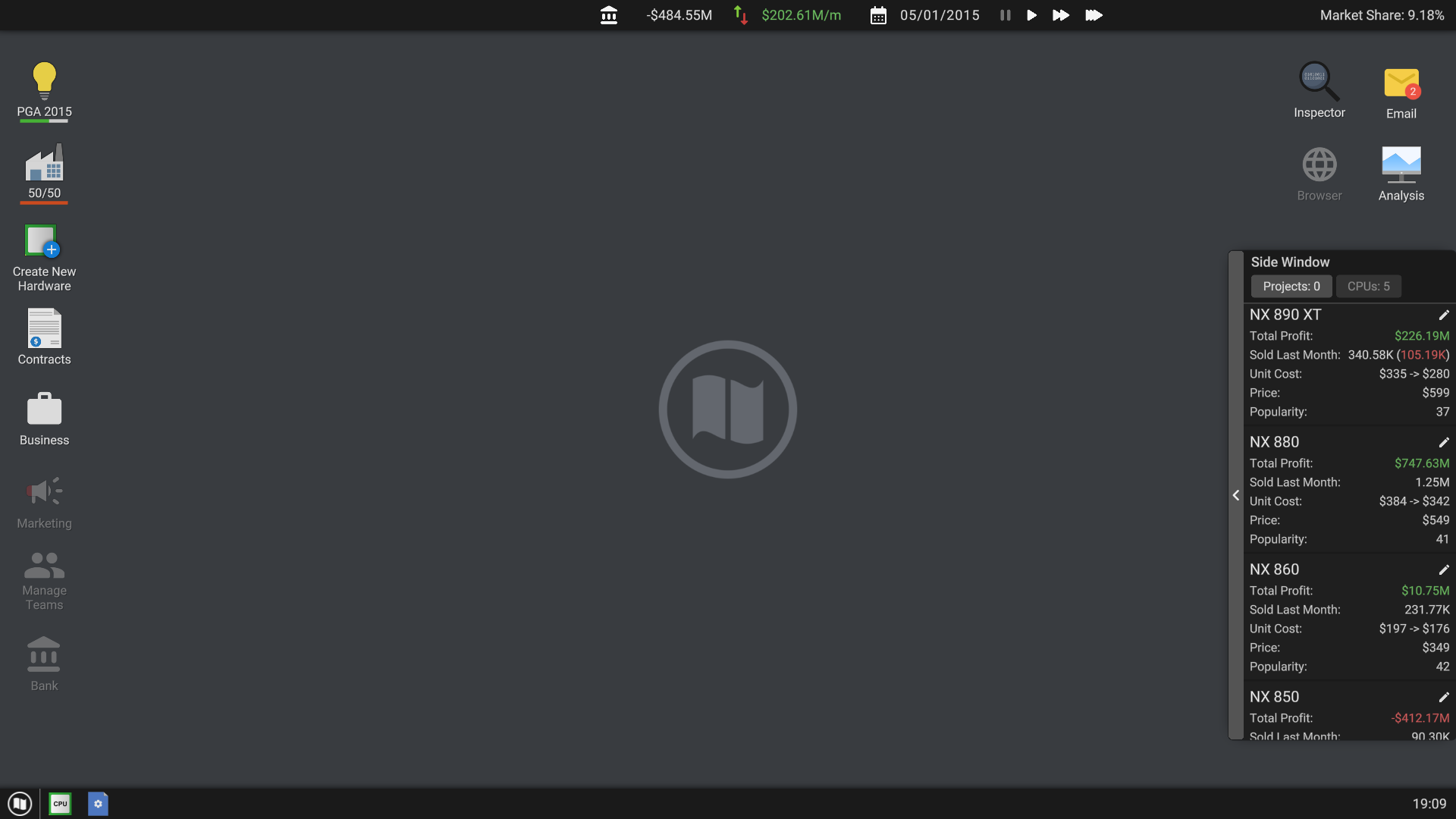Select the Projects: 0 tab
Screen dimensions: 1456x819
pyautogui.click(x=1291, y=287)
